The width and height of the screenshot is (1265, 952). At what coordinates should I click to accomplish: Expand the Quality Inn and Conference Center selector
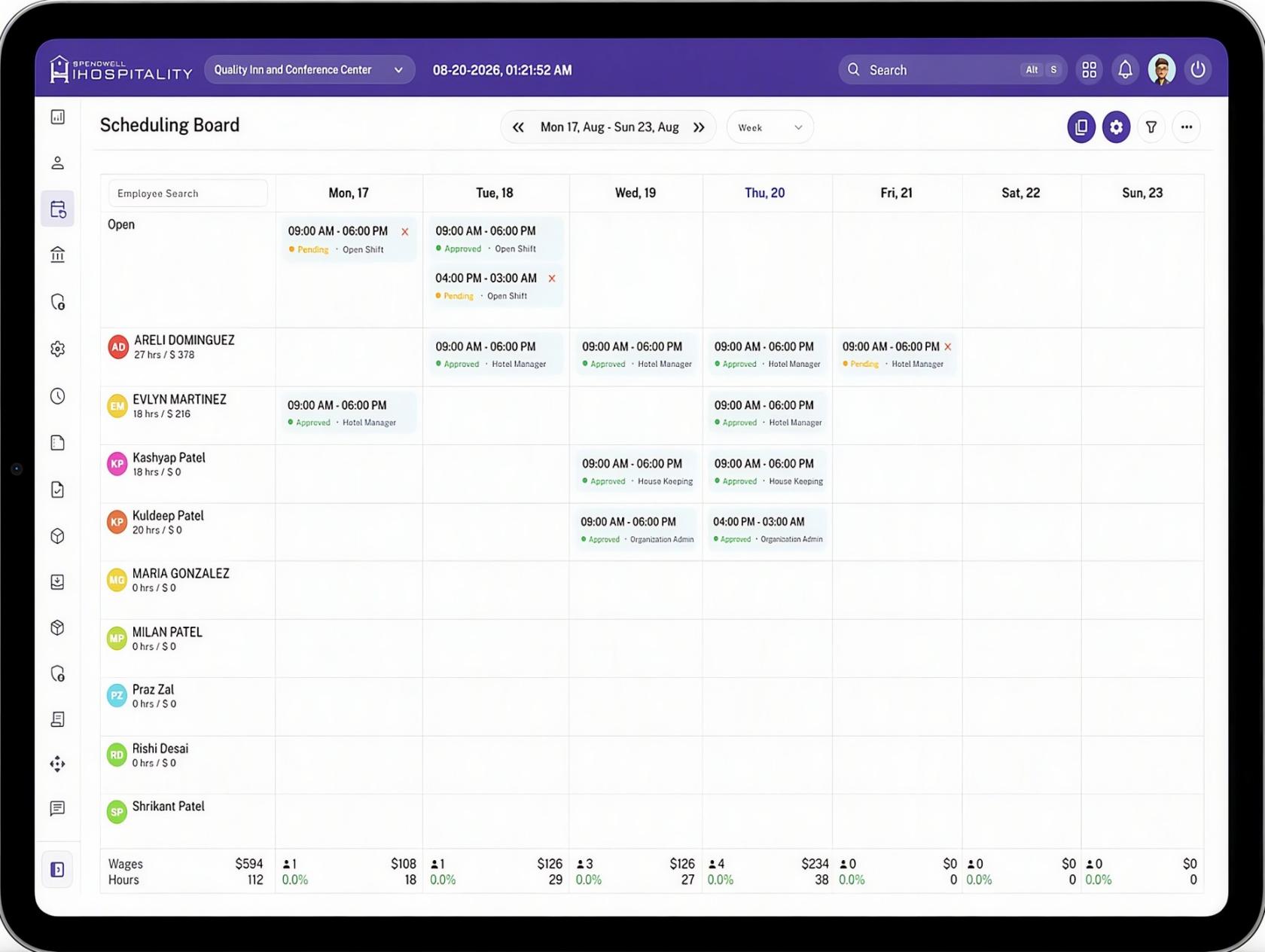[x=309, y=69]
